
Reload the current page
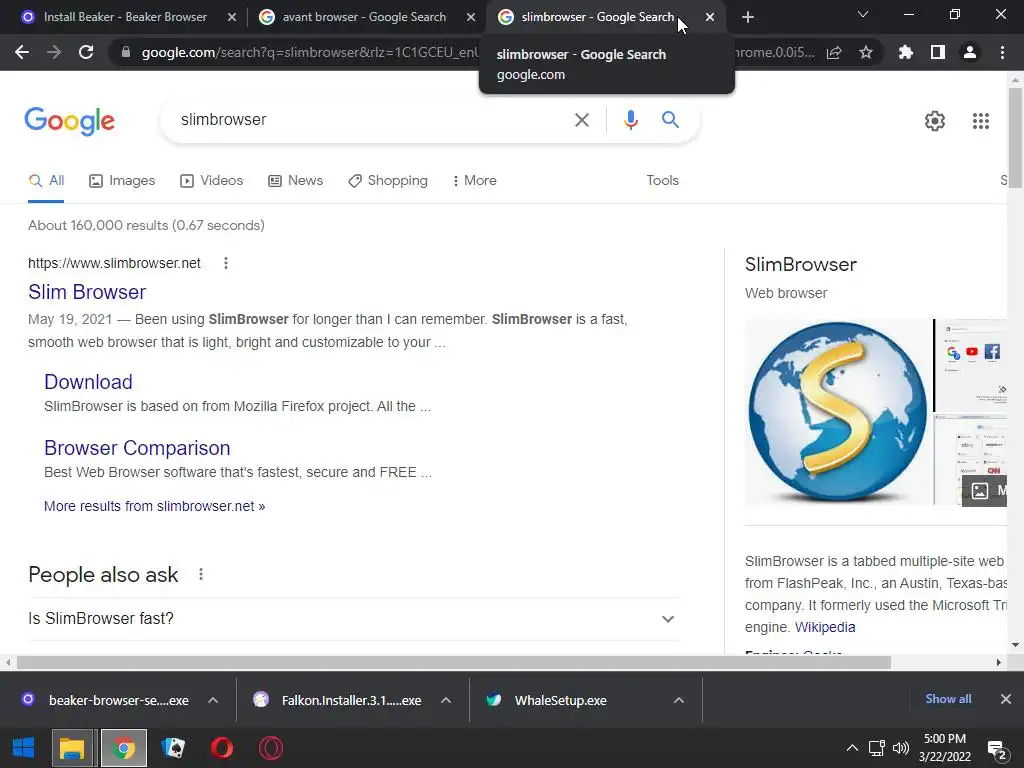pyautogui.click(x=86, y=52)
